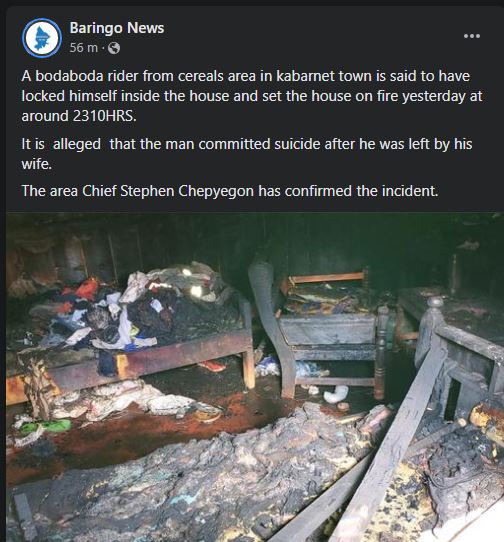Click the Baringo News page name
The height and width of the screenshot is (542, 504).
coord(117,28)
